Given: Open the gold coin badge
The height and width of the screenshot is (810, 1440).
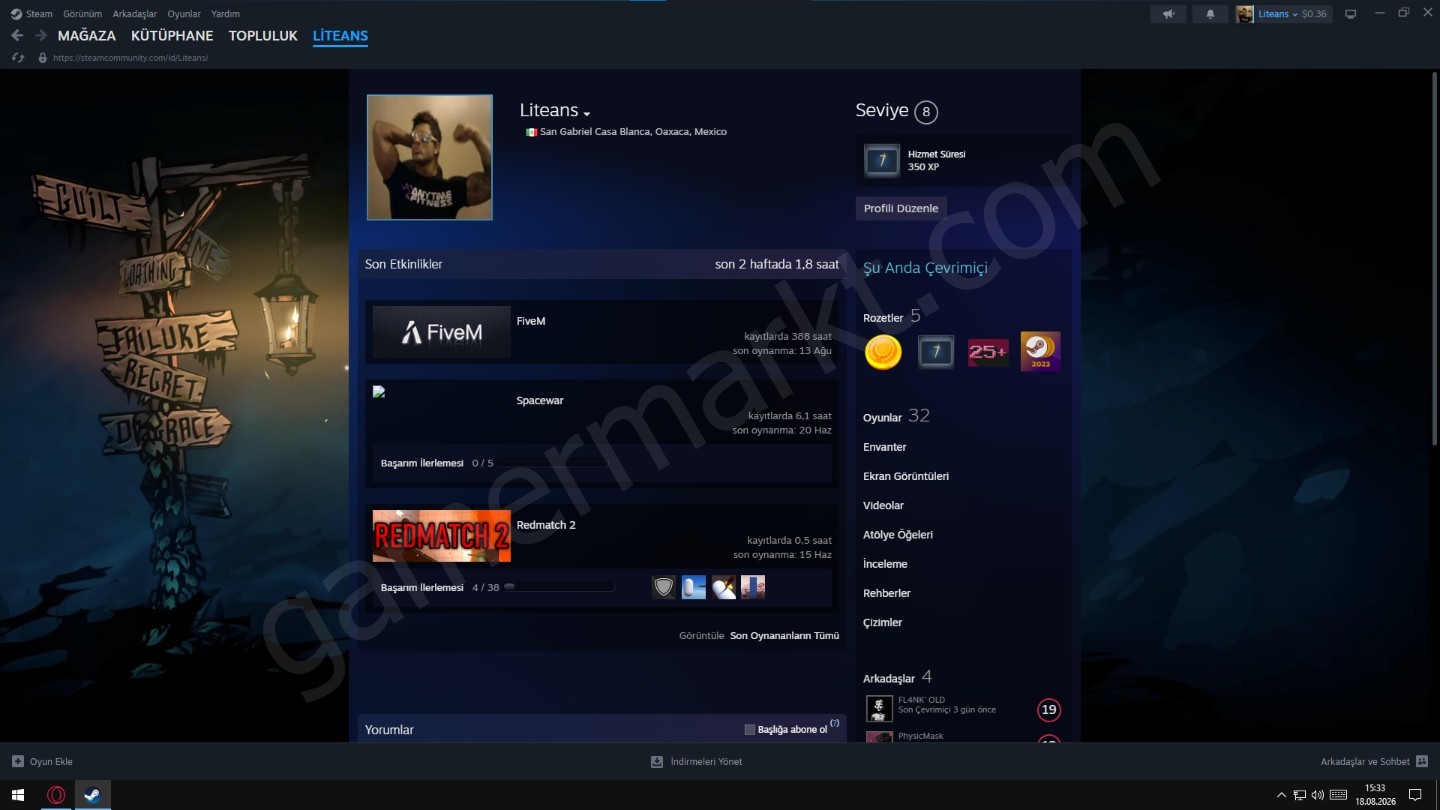Looking at the screenshot, I should (883, 352).
